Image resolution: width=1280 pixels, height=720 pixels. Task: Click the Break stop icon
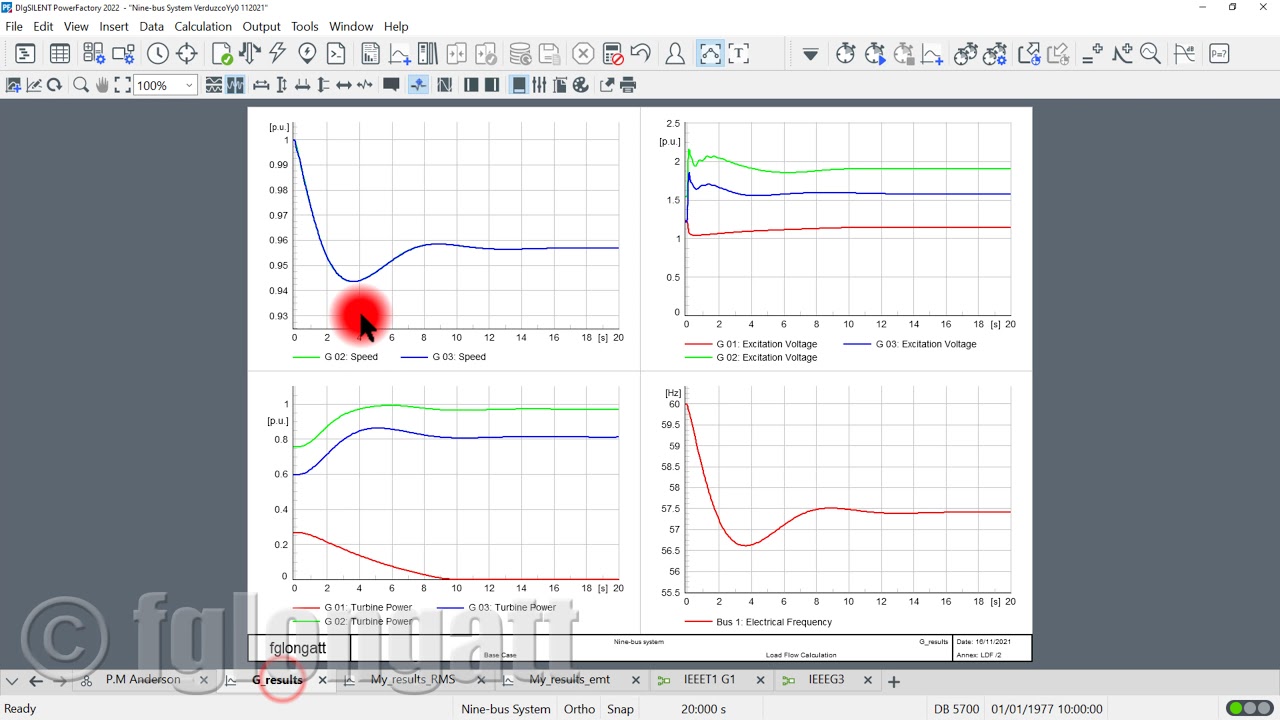[583, 54]
